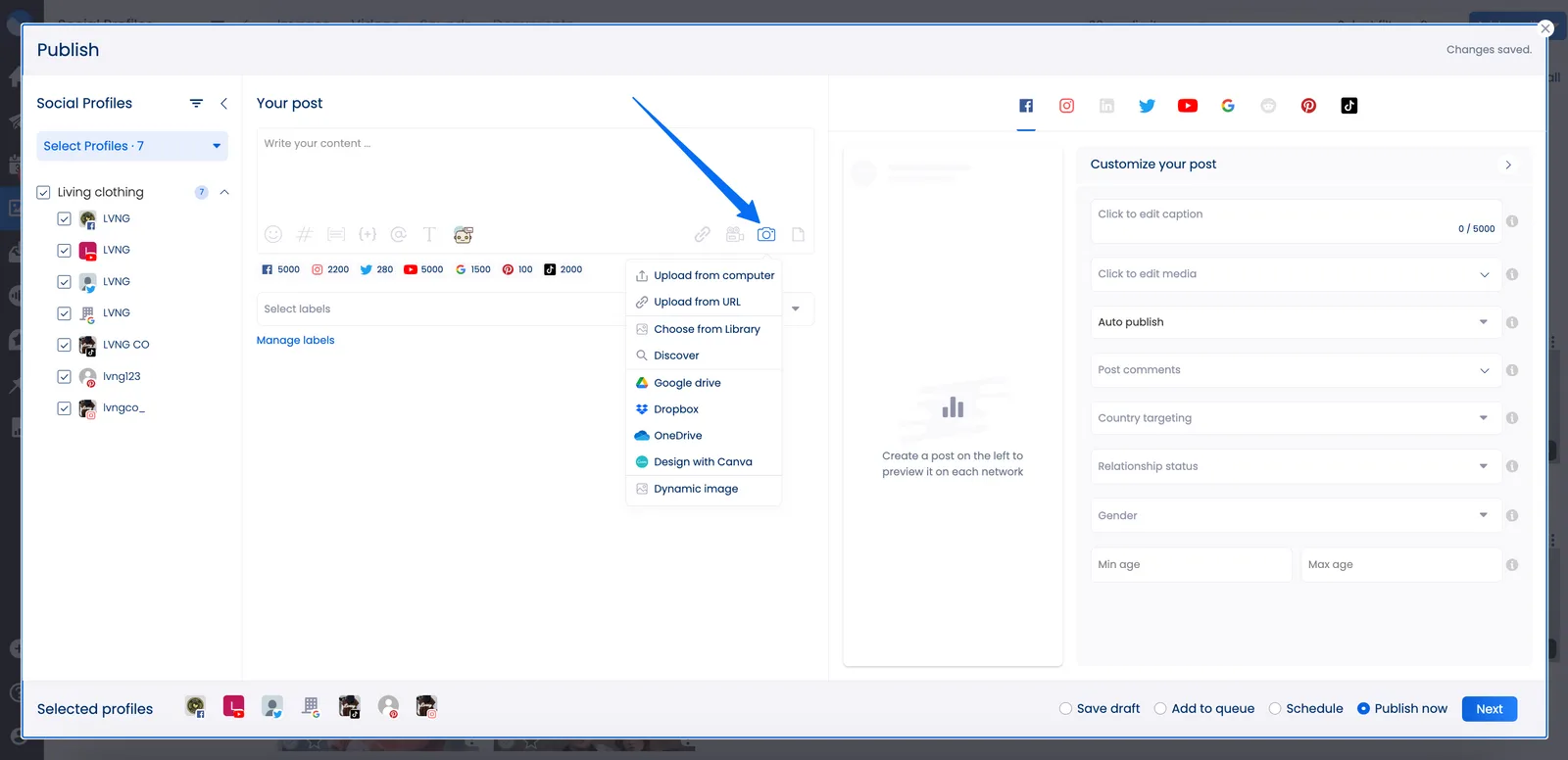Toggle the Living clothing group checkbox

(x=43, y=192)
